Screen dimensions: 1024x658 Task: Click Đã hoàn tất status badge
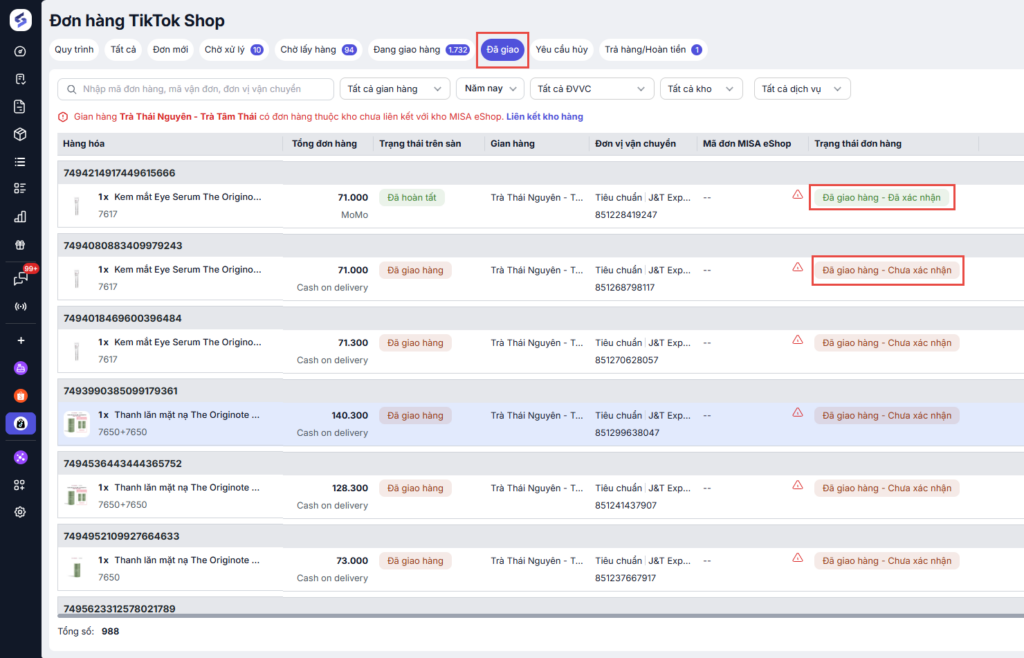coord(411,198)
